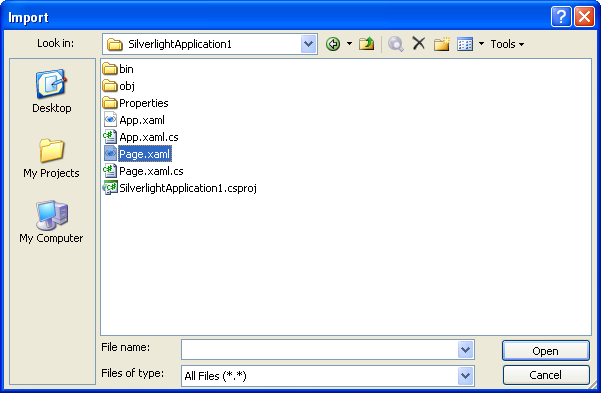Click the Open button
The width and height of the screenshot is (601, 393).
tap(545, 351)
